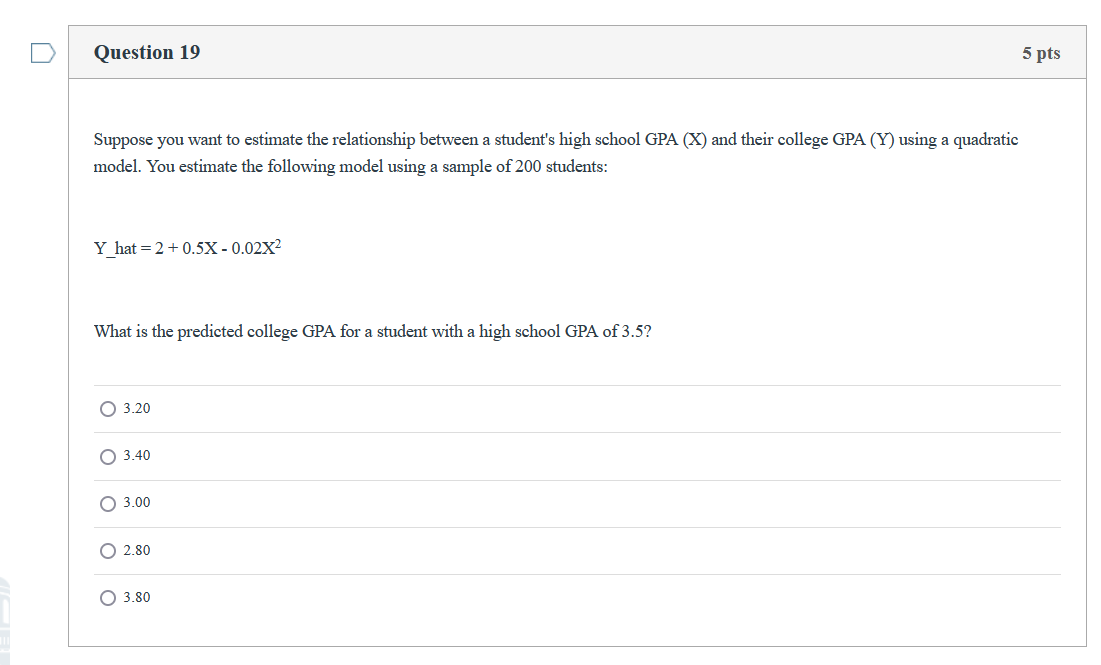
Task: Click the 200 students phrase in the prompt
Action: 560,166
